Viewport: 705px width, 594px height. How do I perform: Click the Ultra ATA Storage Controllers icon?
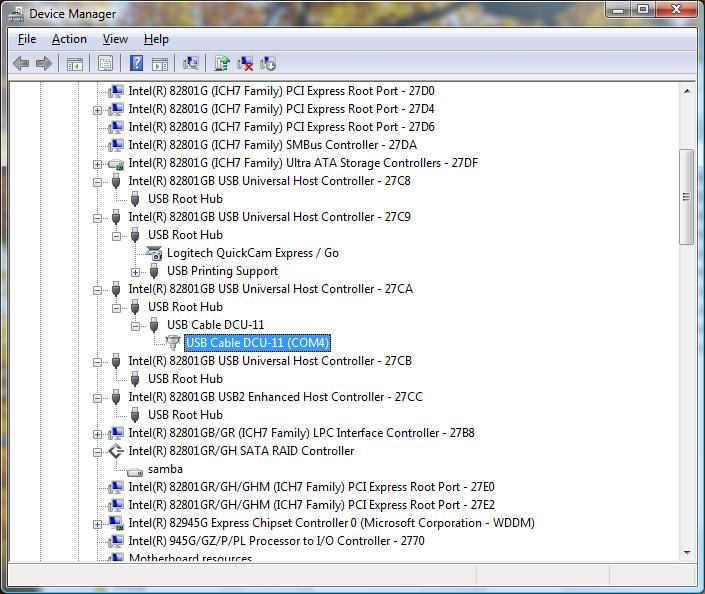click(x=116, y=164)
